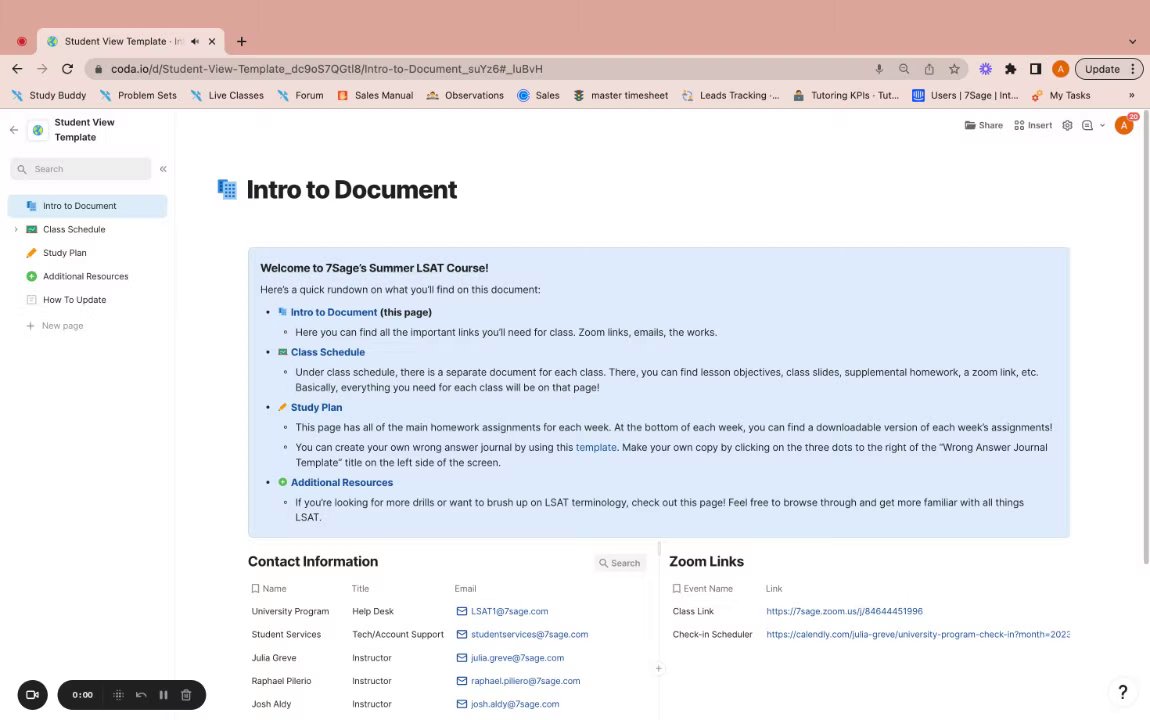Toggle the browser side panel icon
The width and height of the screenshot is (1150, 720).
(x=1036, y=69)
